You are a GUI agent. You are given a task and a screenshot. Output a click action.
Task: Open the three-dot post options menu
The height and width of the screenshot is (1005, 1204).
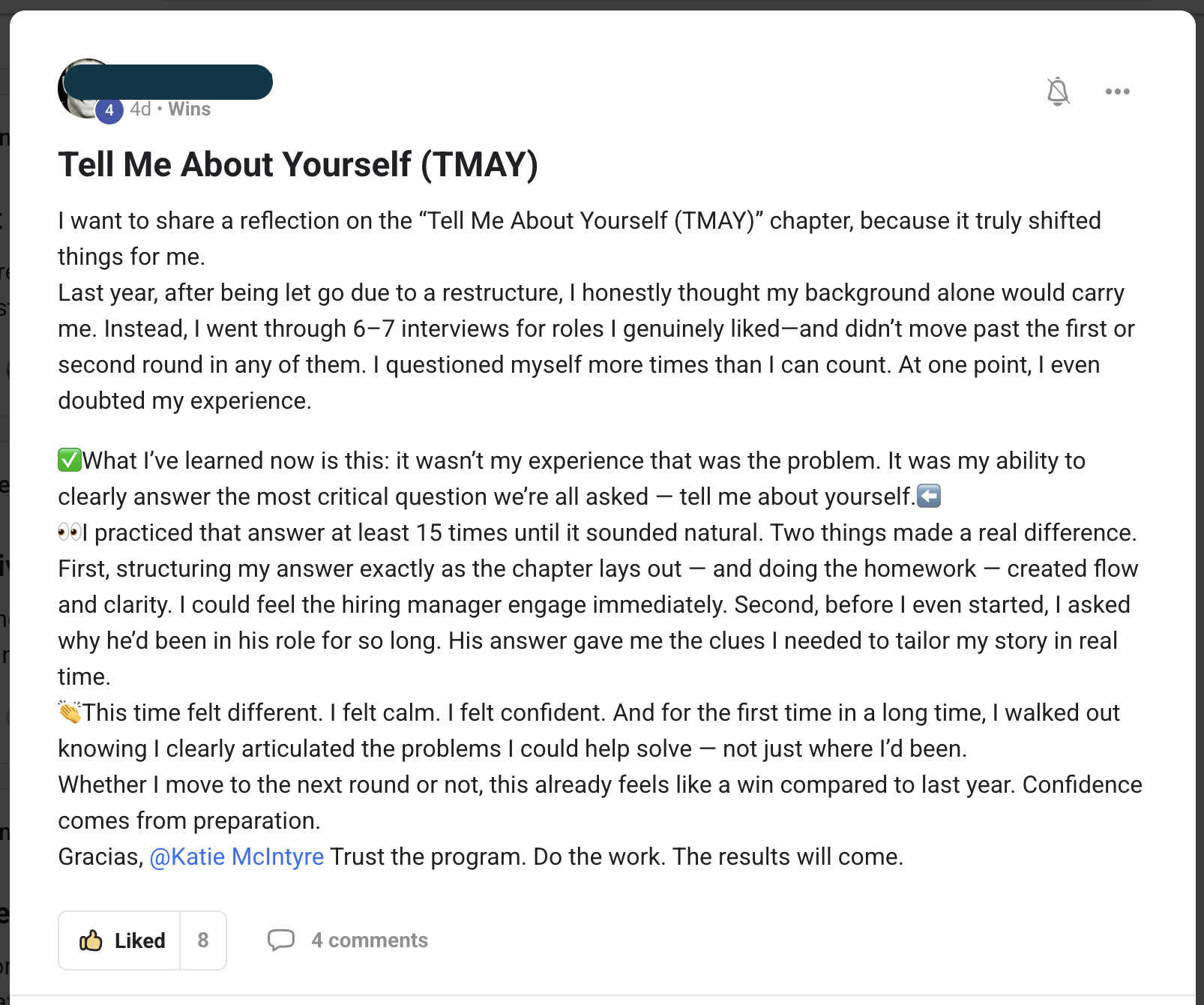pyautogui.click(x=1117, y=91)
